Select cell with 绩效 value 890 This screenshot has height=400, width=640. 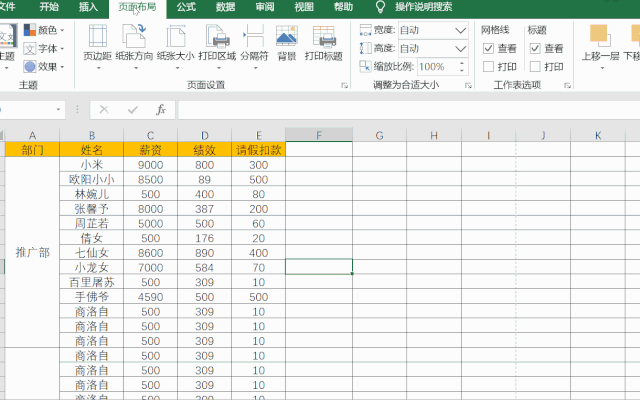204,253
